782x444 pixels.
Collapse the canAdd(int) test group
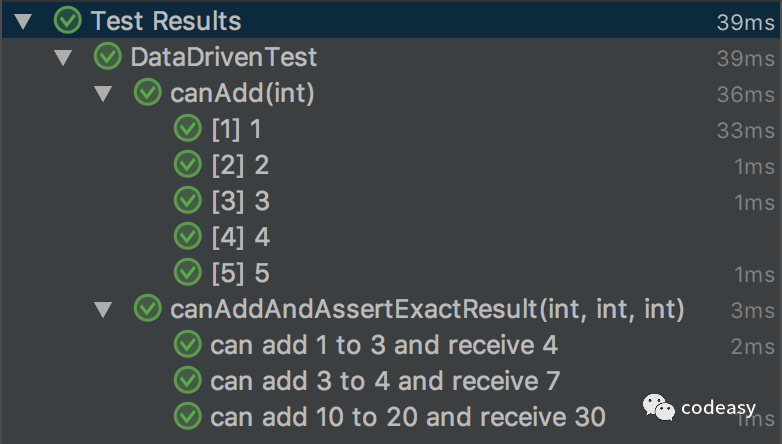[103, 93]
